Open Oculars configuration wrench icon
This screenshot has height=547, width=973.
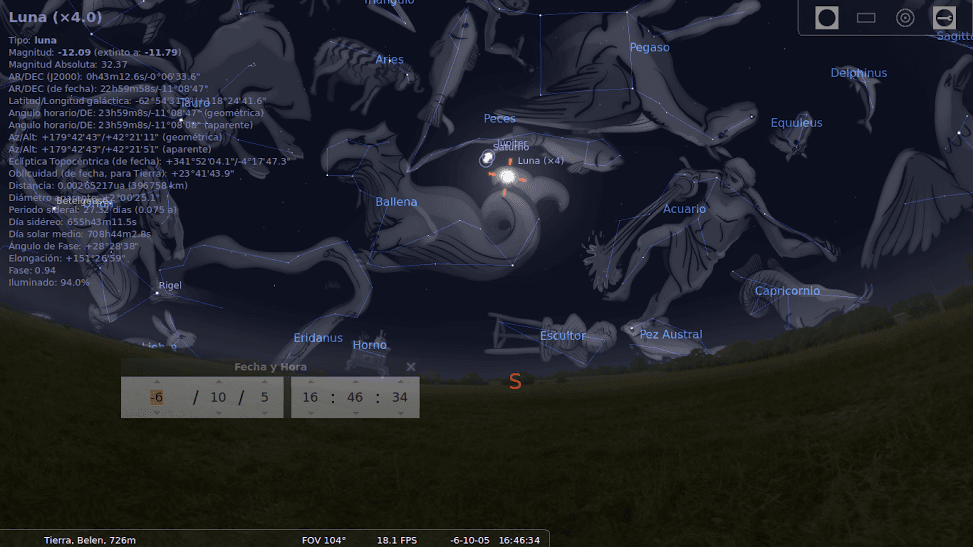pos(944,17)
